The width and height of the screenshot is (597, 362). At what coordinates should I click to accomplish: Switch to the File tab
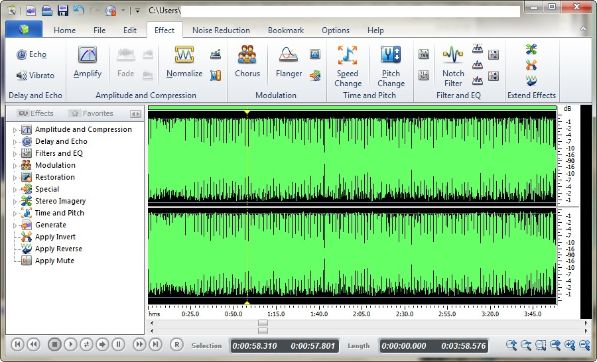pyautogui.click(x=99, y=30)
